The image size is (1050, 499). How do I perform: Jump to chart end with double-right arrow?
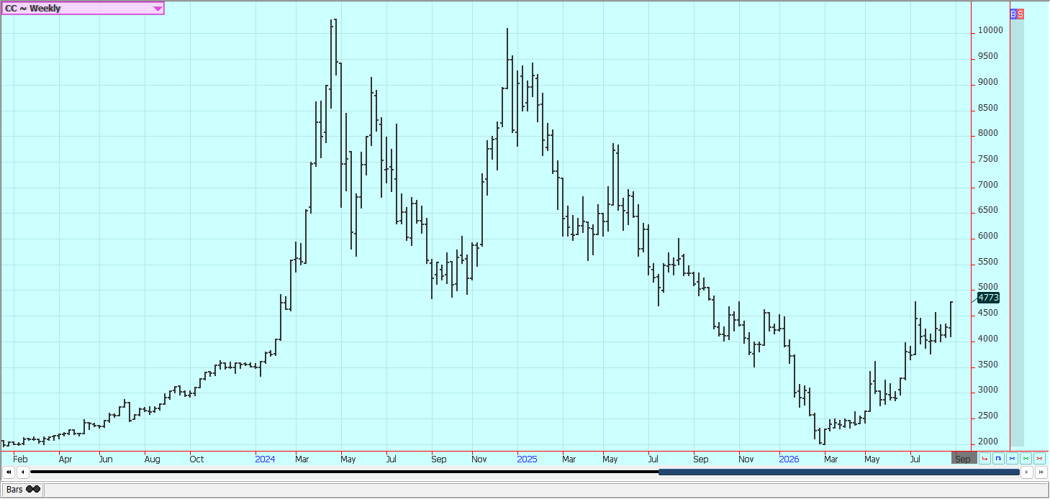point(1041,472)
